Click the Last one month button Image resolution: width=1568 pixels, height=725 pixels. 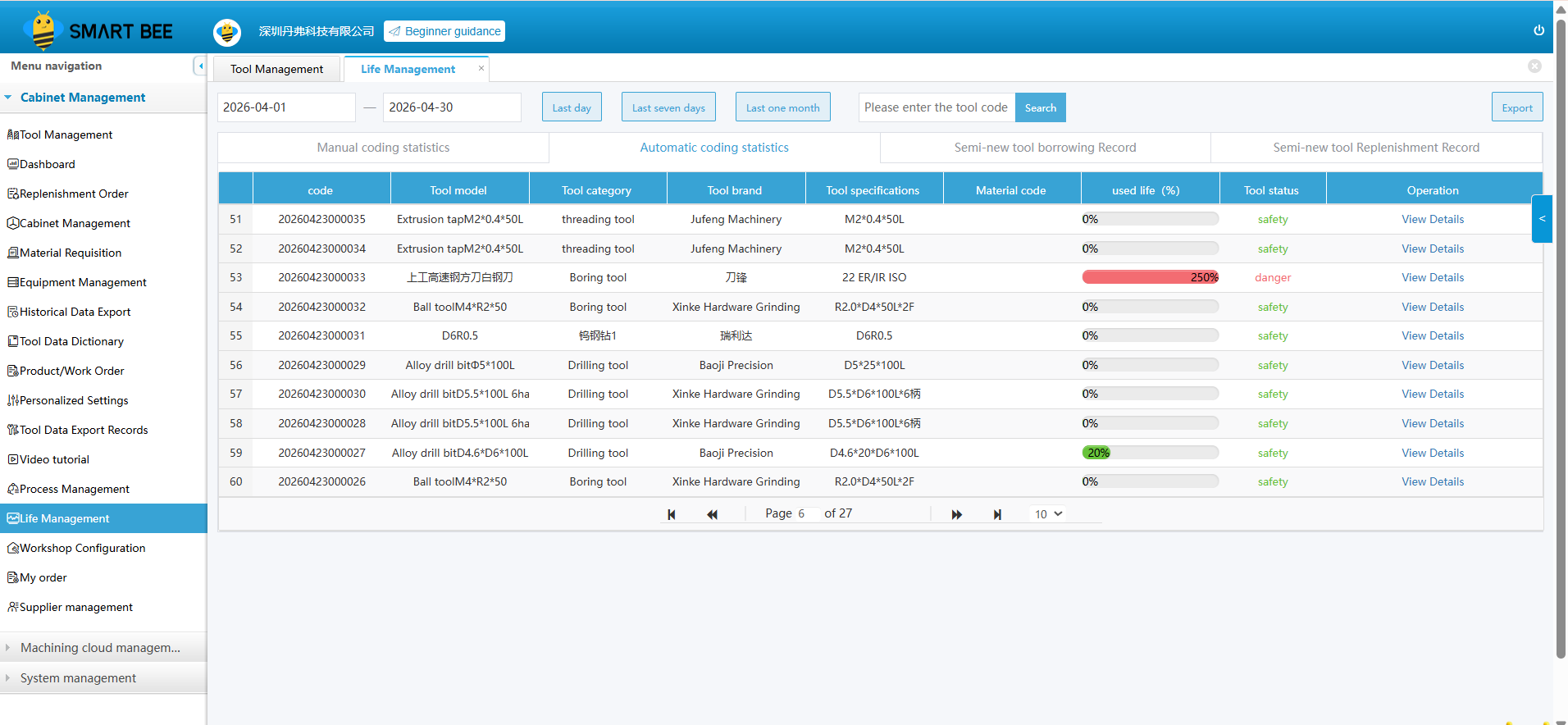[782, 107]
